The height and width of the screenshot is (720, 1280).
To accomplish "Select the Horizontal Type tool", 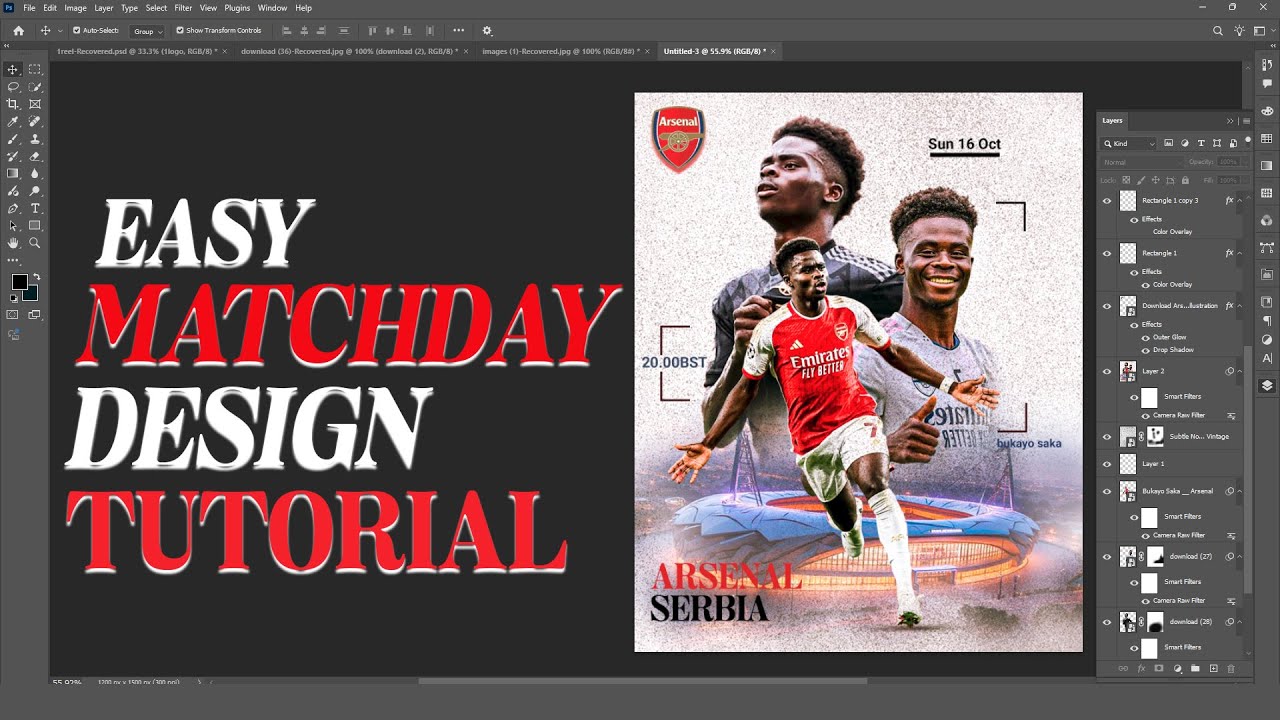I will (x=35, y=208).
